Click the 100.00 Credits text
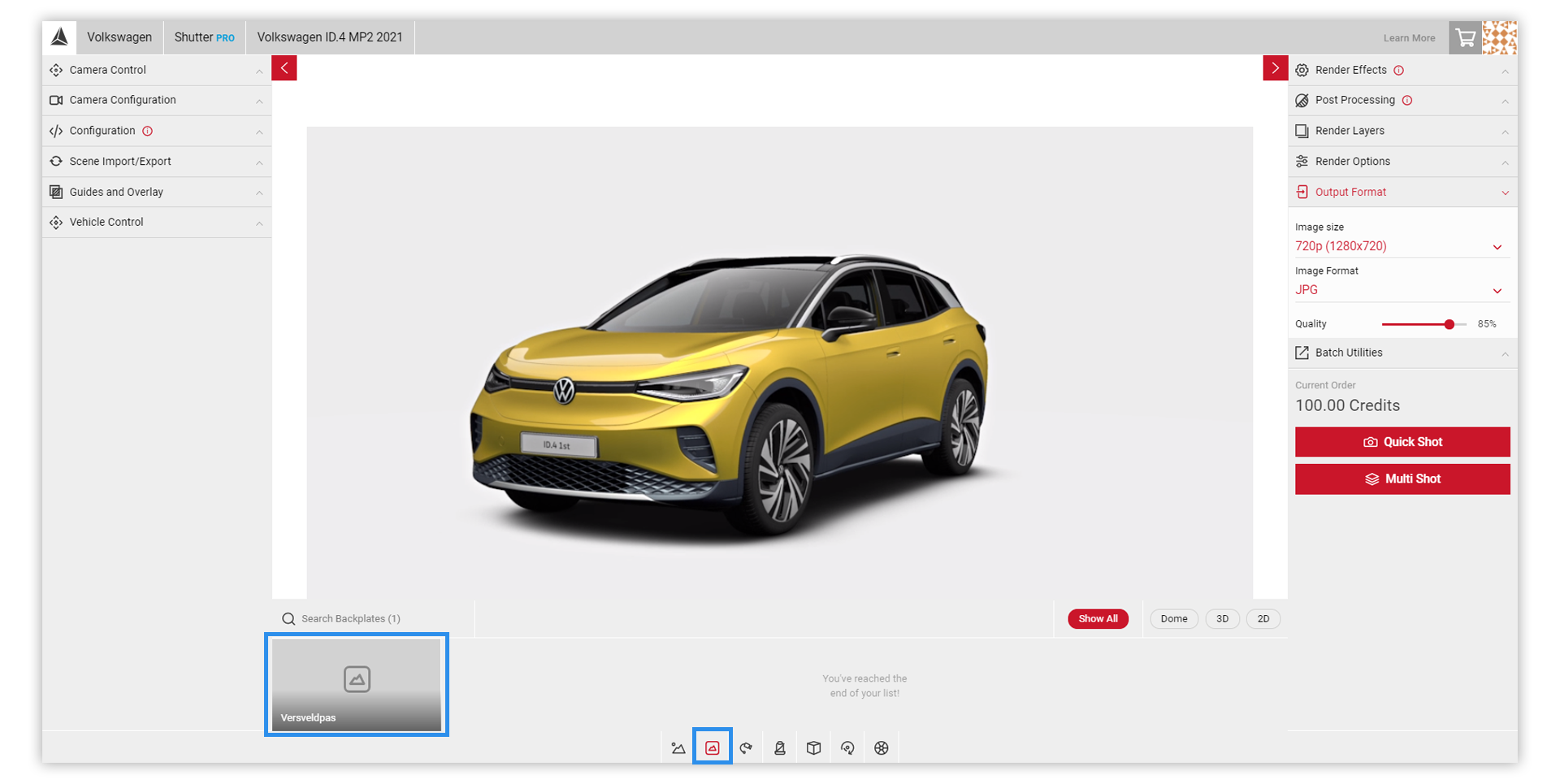The height and width of the screenshot is (784, 1560). pos(1347,405)
